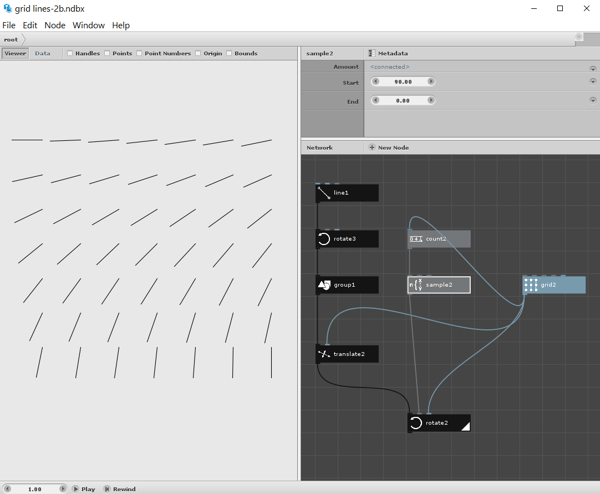This screenshot has height=494, width=600.
Task: Click the New Node plus icon
Action: coord(372,147)
